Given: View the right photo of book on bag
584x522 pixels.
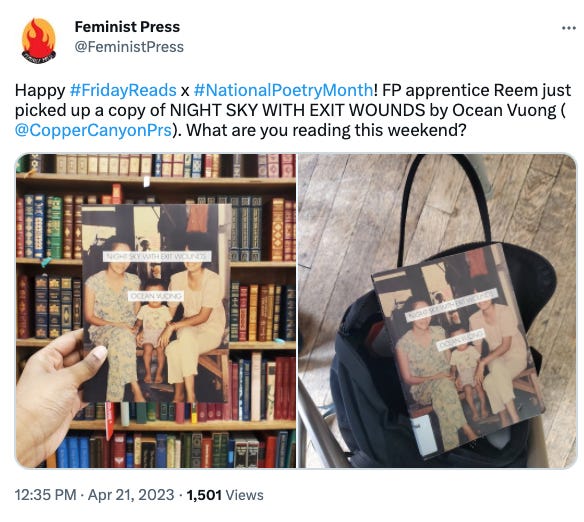Looking at the screenshot, I should 437,311.
